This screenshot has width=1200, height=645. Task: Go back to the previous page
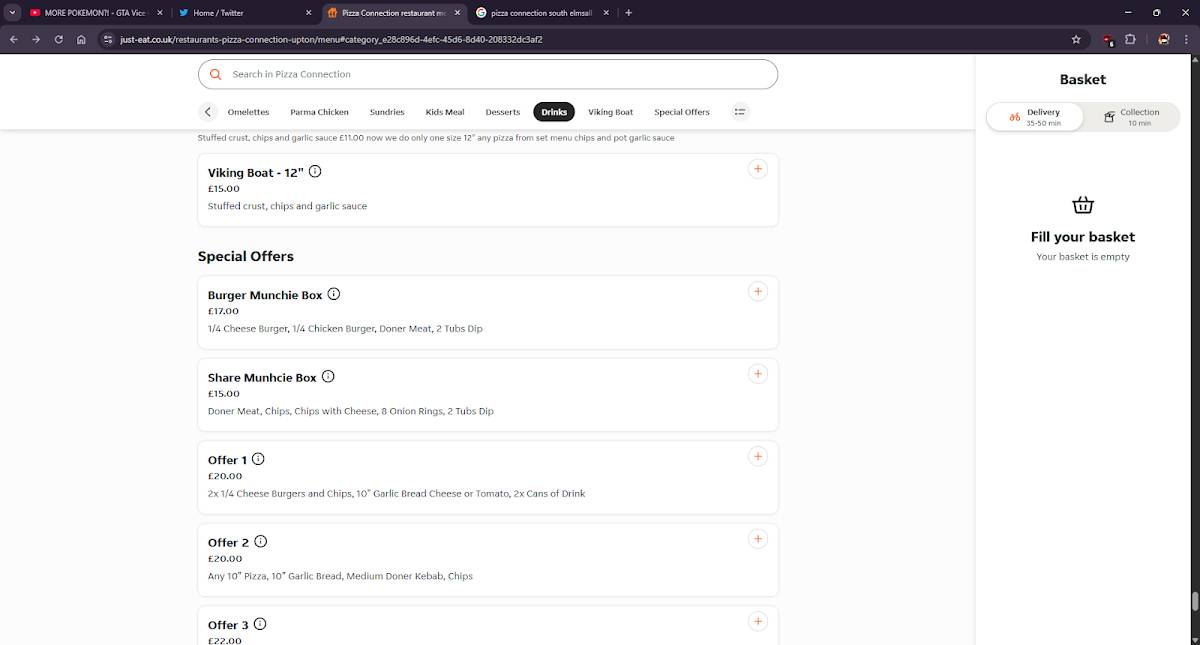point(14,40)
